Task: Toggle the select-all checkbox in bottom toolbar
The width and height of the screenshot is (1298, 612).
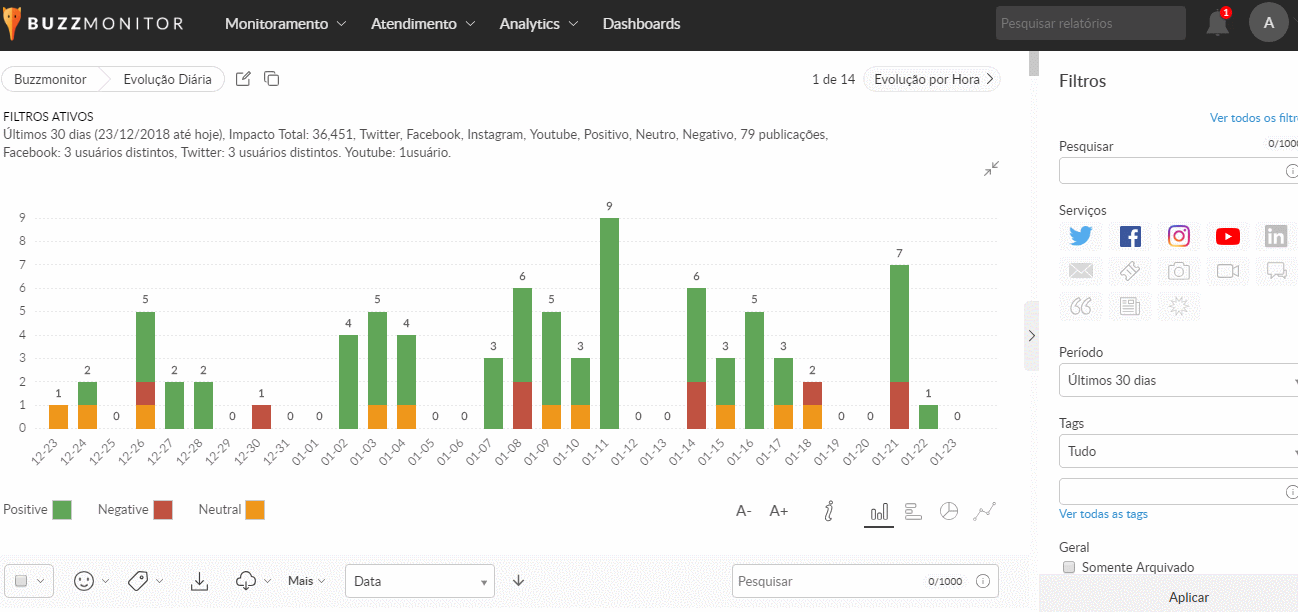Action: point(21,581)
